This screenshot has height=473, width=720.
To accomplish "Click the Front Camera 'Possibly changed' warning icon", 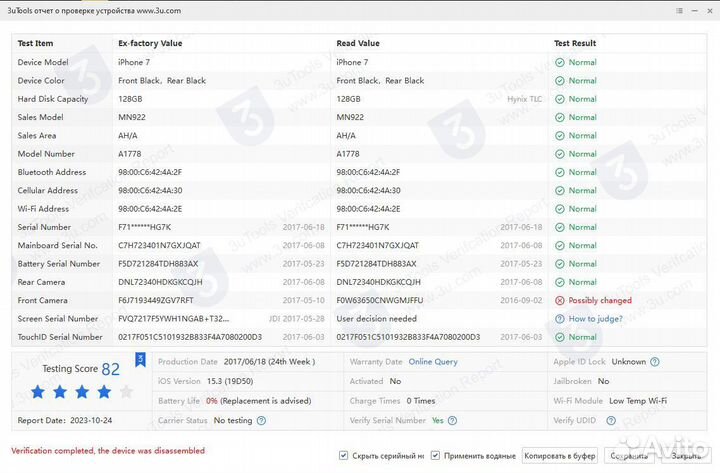I will (560, 300).
